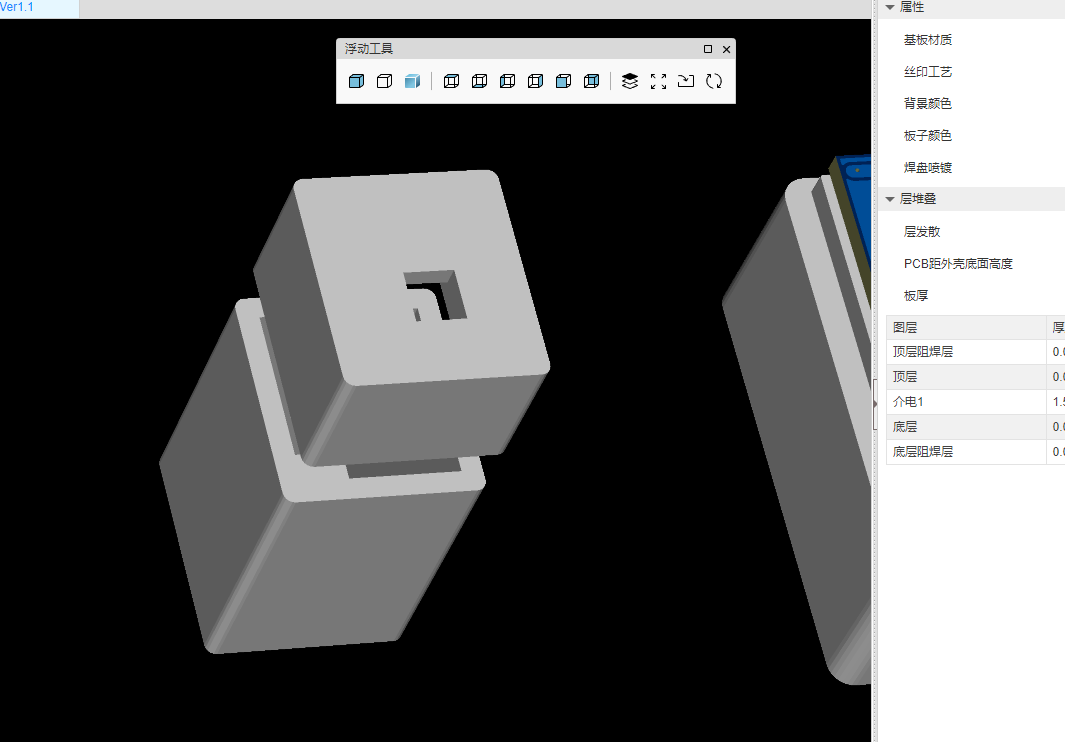Select the gradient blue shaded cube without outlines
1065x742 pixels.
(x=412, y=82)
